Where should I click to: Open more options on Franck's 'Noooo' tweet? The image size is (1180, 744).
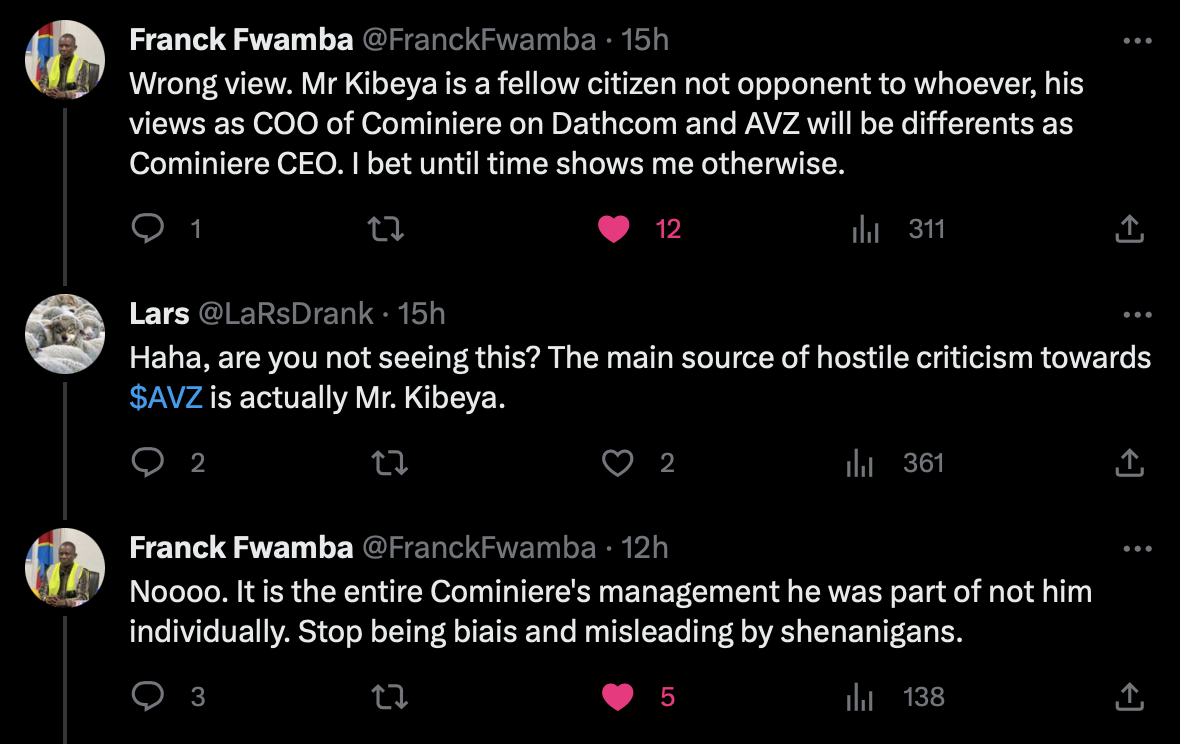[1138, 549]
